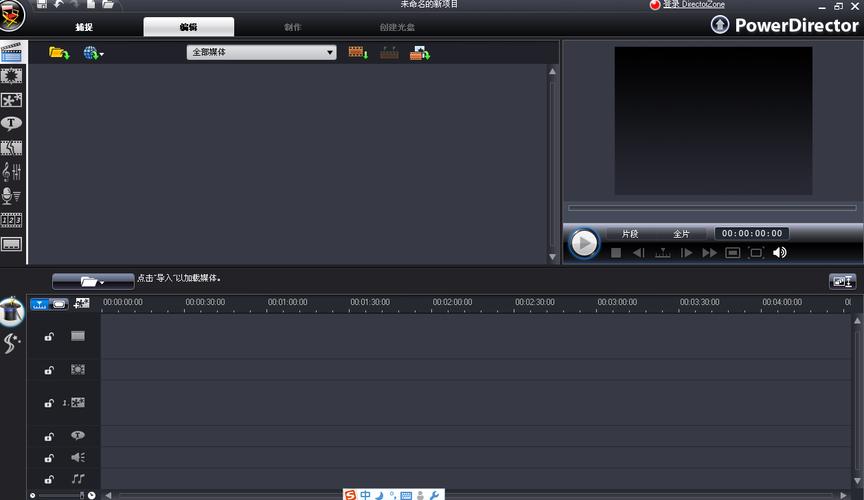Open the Voice-over Recording Room microphone
This screenshot has width=864, height=500.
click(x=12, y=196)
